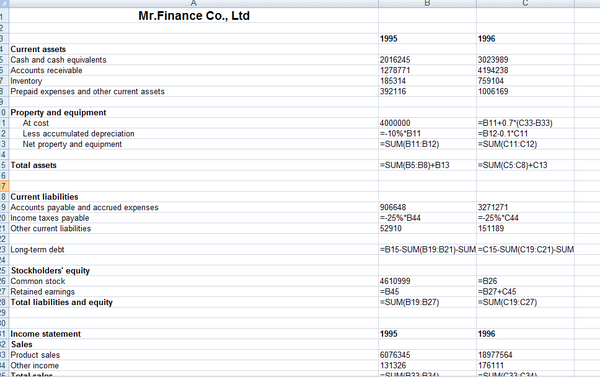Click Less accumulated depreciation label
The image size is (600, 377).
(x=78, y=134)
